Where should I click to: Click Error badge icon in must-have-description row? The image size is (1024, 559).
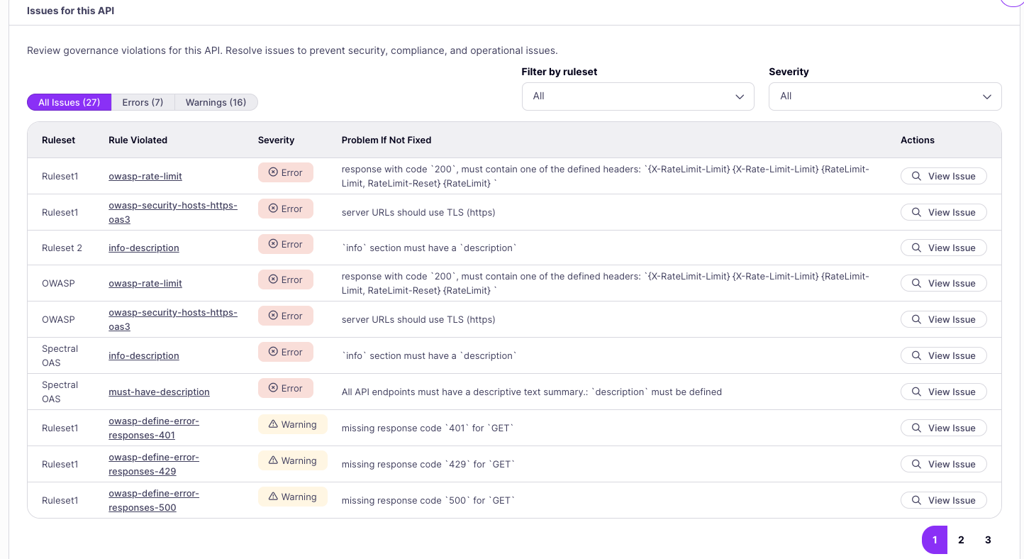click(273, 388)
